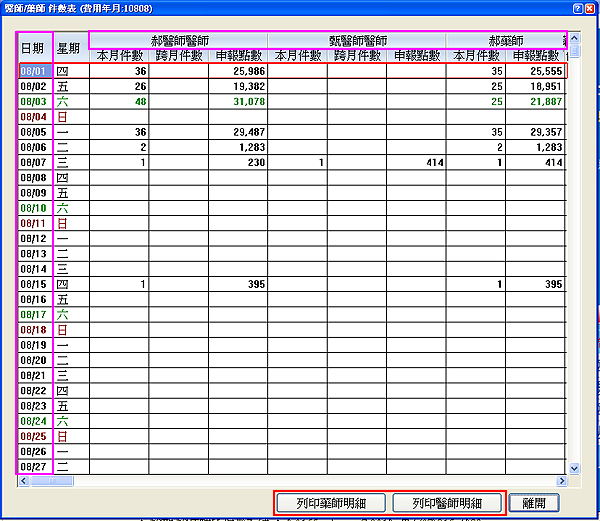
Task: Select the 日期 column header
Action: click(x=35, y=47)
